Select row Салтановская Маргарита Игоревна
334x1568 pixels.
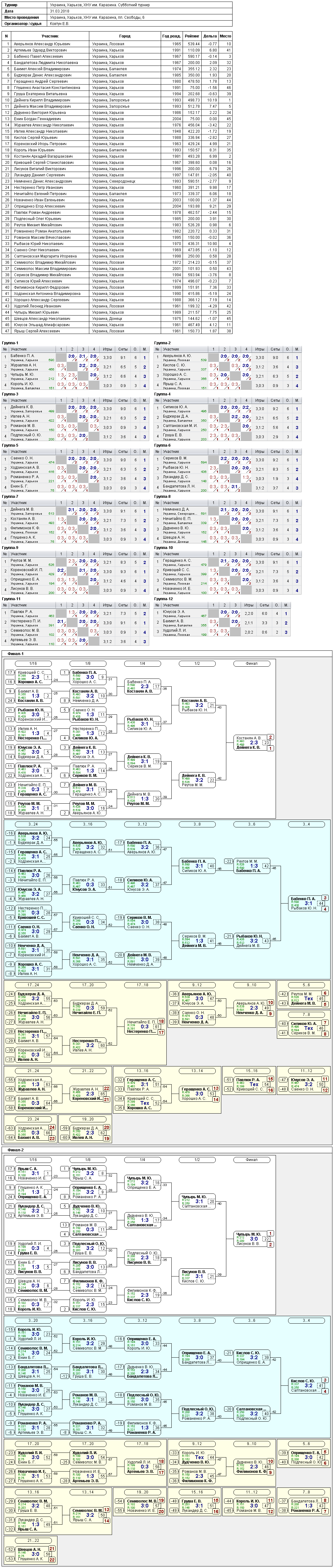point(117,256)
